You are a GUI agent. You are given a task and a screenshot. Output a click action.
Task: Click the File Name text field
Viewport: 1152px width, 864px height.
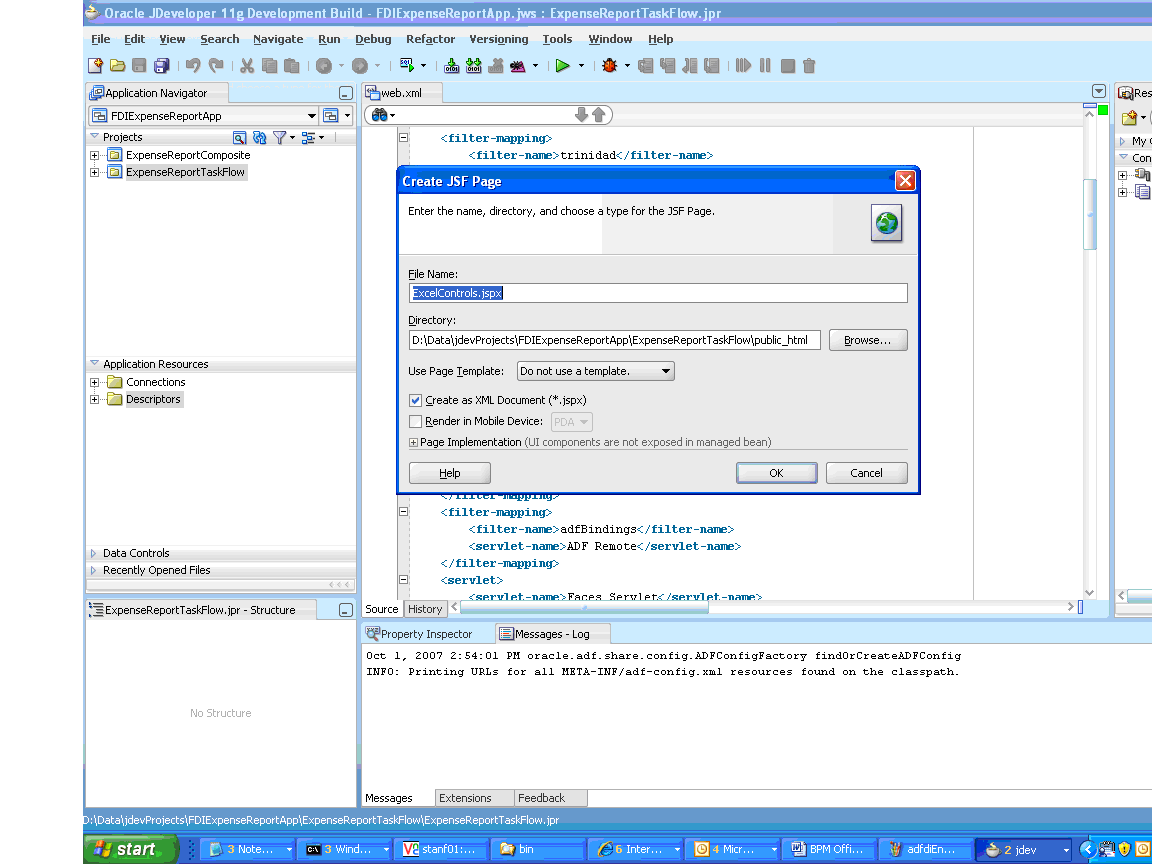pyautogui.click(x=658, y=293)
